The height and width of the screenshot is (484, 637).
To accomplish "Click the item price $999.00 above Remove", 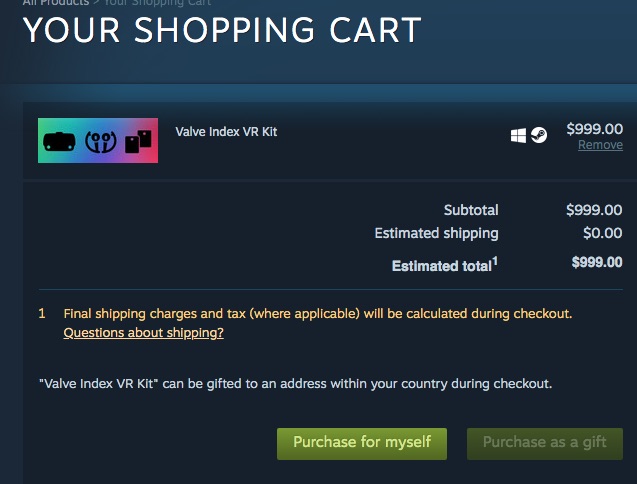I will (x=594, y=129).
